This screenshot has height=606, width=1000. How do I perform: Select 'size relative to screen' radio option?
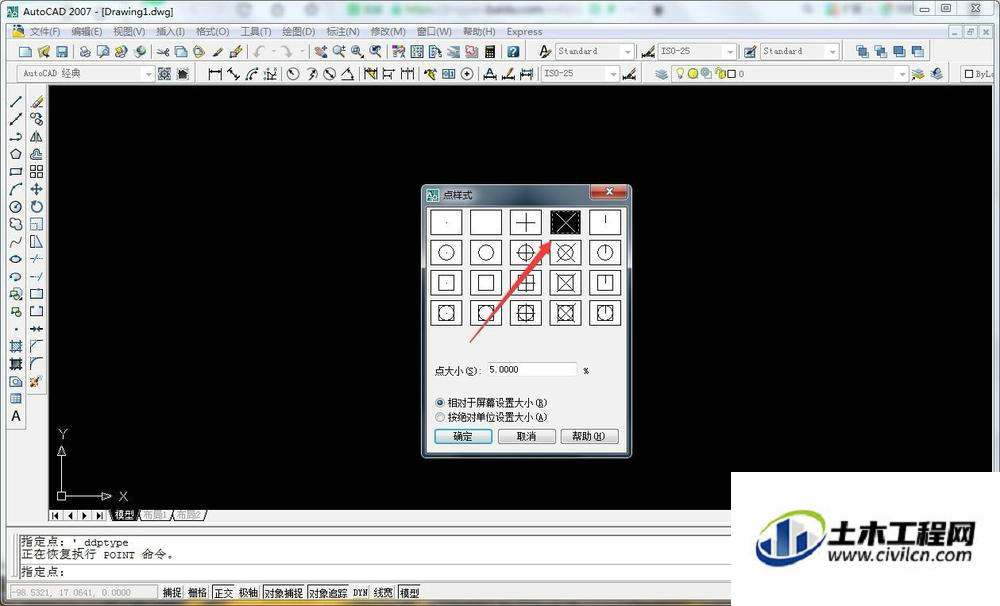coord(439,403)
